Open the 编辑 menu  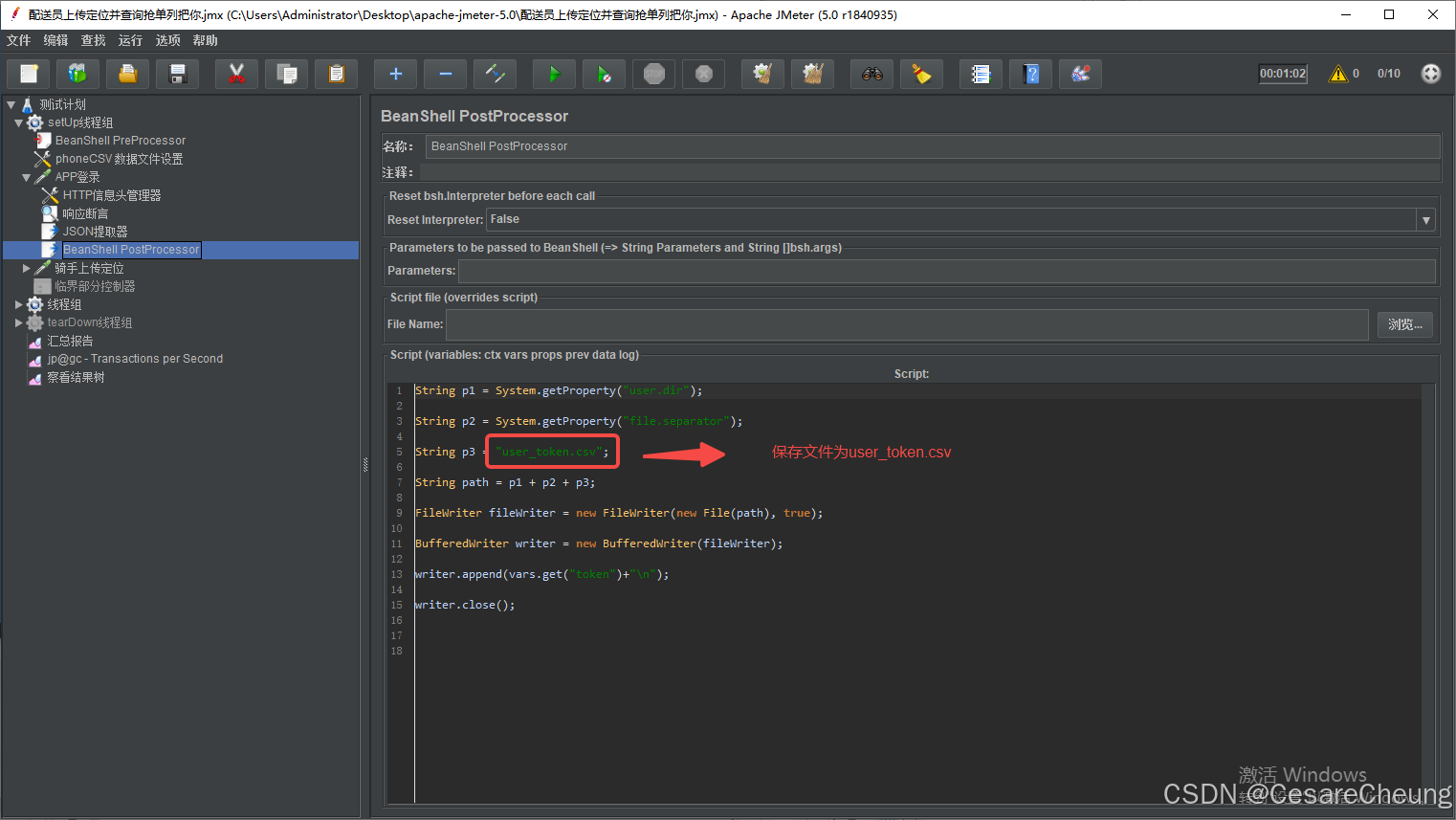(56, 40)
